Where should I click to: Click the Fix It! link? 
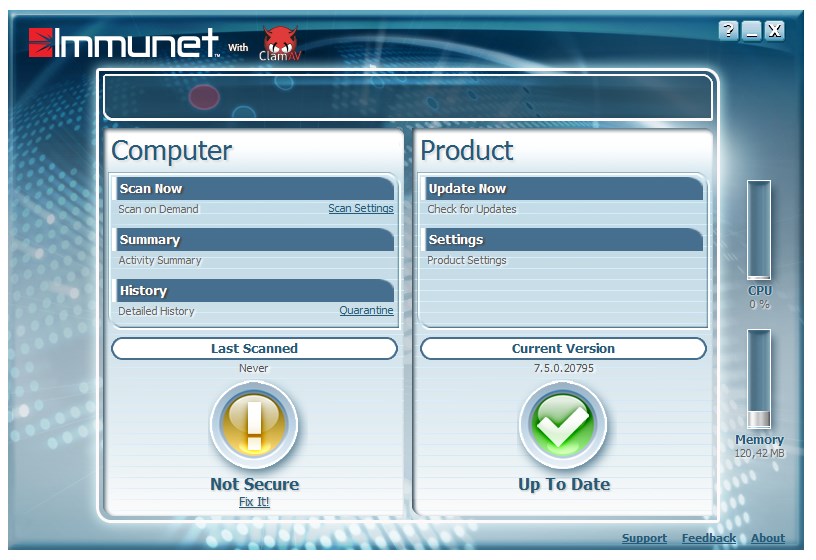[254, 502]
